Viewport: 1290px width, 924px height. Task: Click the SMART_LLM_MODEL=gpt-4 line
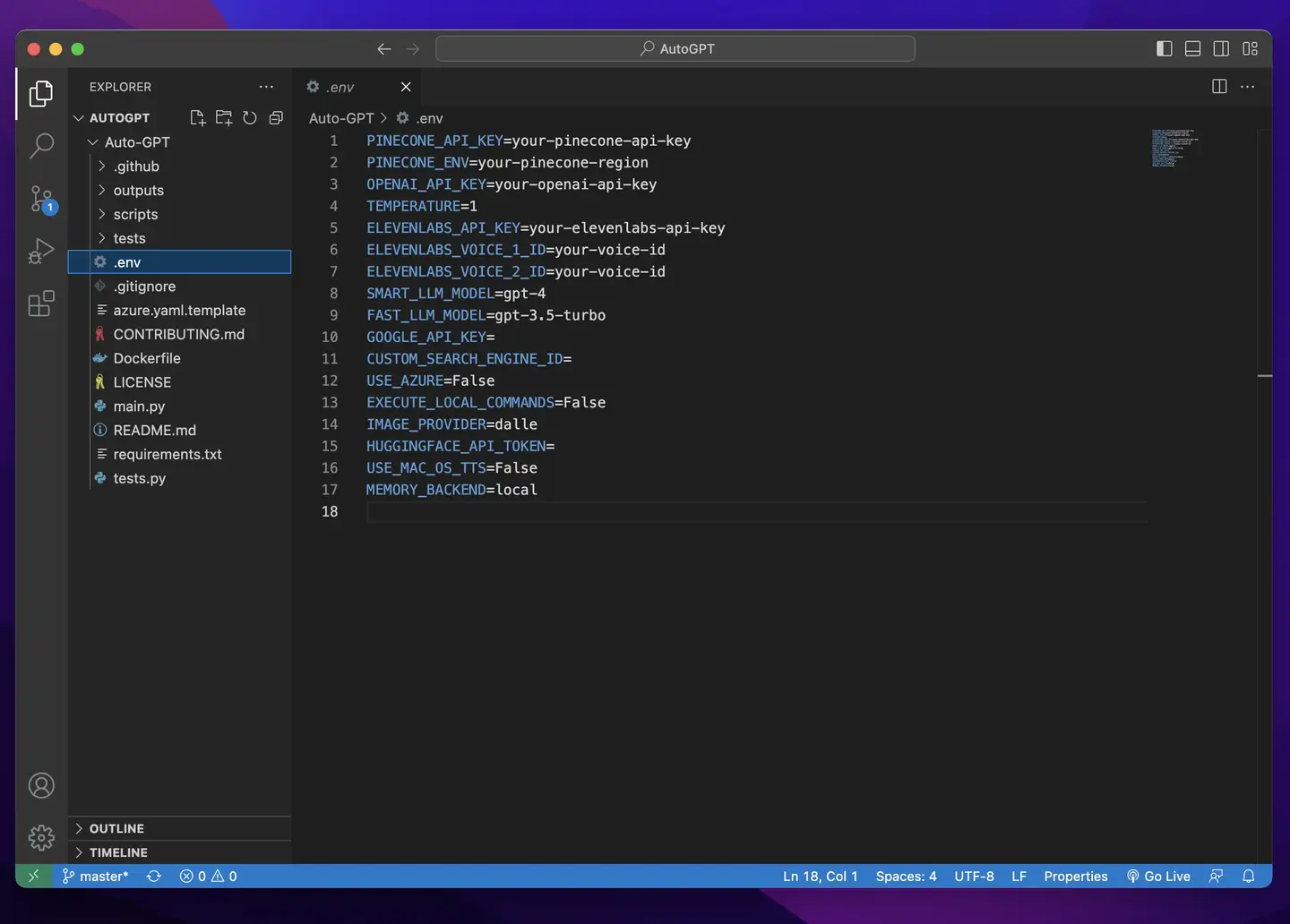coord(456,293)
